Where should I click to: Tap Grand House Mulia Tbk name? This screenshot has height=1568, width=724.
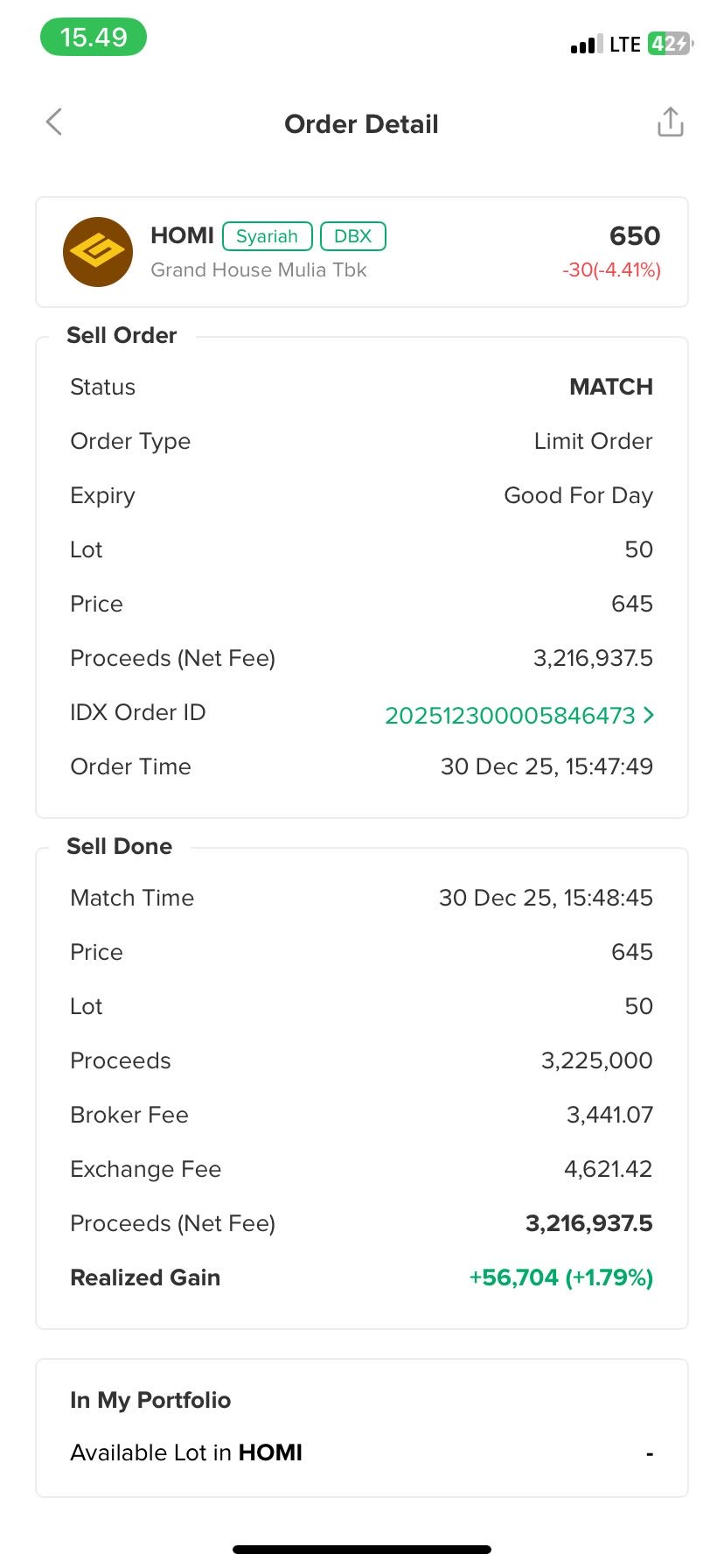(x=258, y=269)
